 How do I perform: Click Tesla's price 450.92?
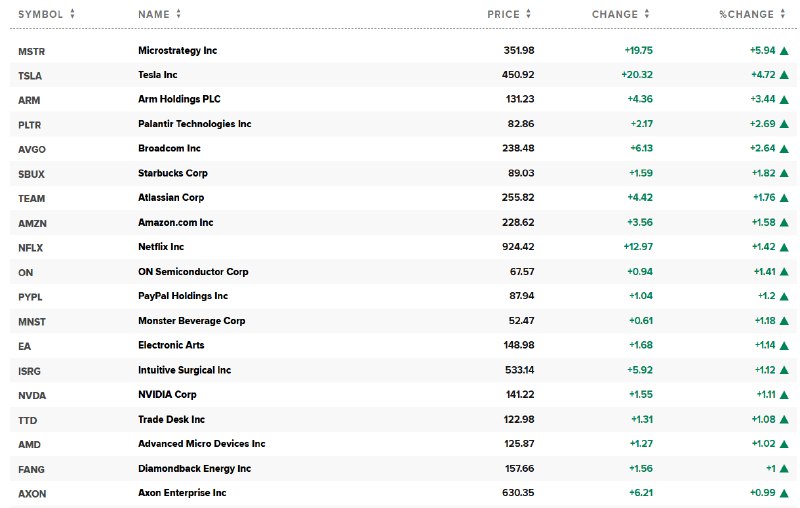pos(518,74)
